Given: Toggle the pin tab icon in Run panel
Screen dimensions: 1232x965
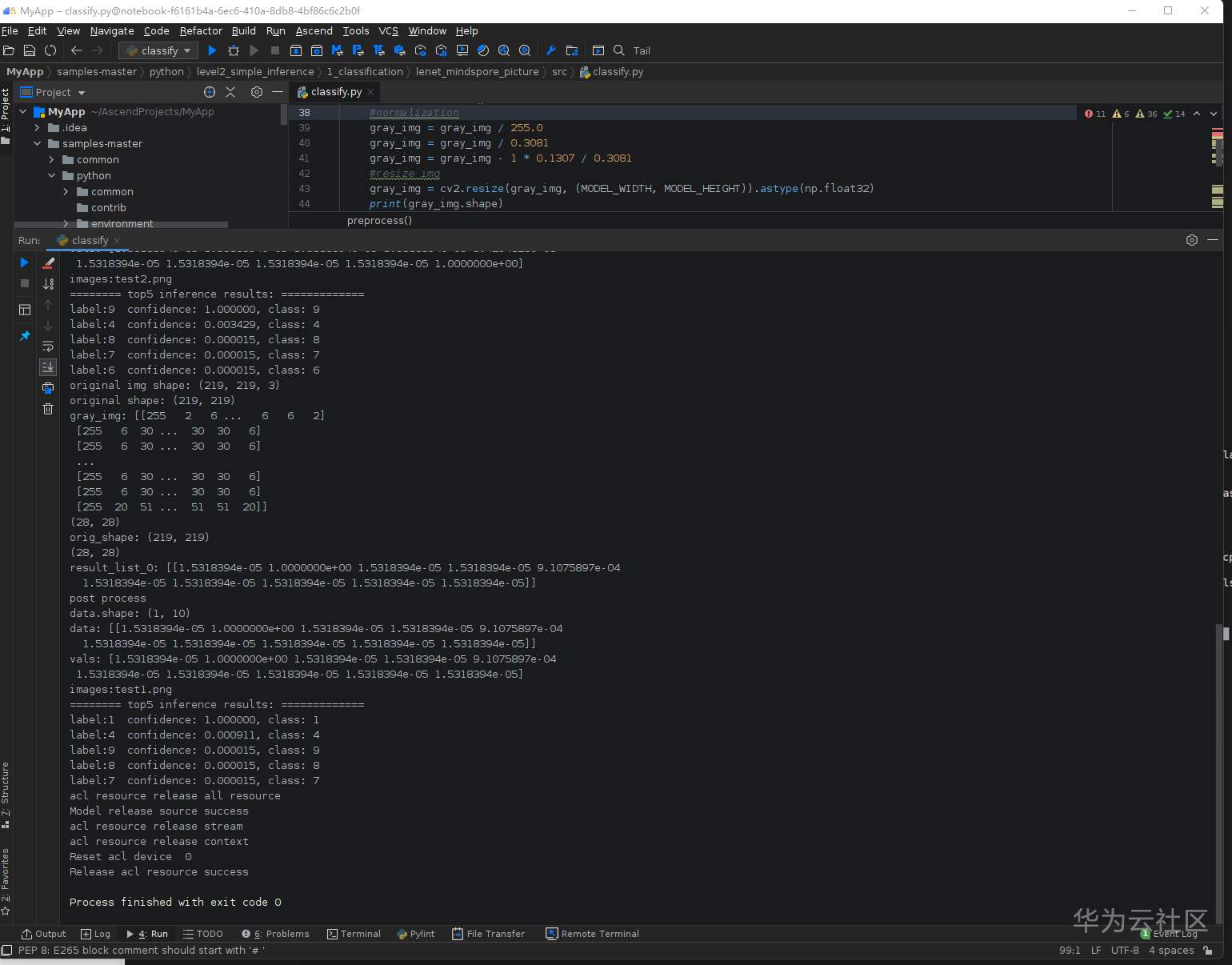Looking at the screenshot, I should point(24,336).
